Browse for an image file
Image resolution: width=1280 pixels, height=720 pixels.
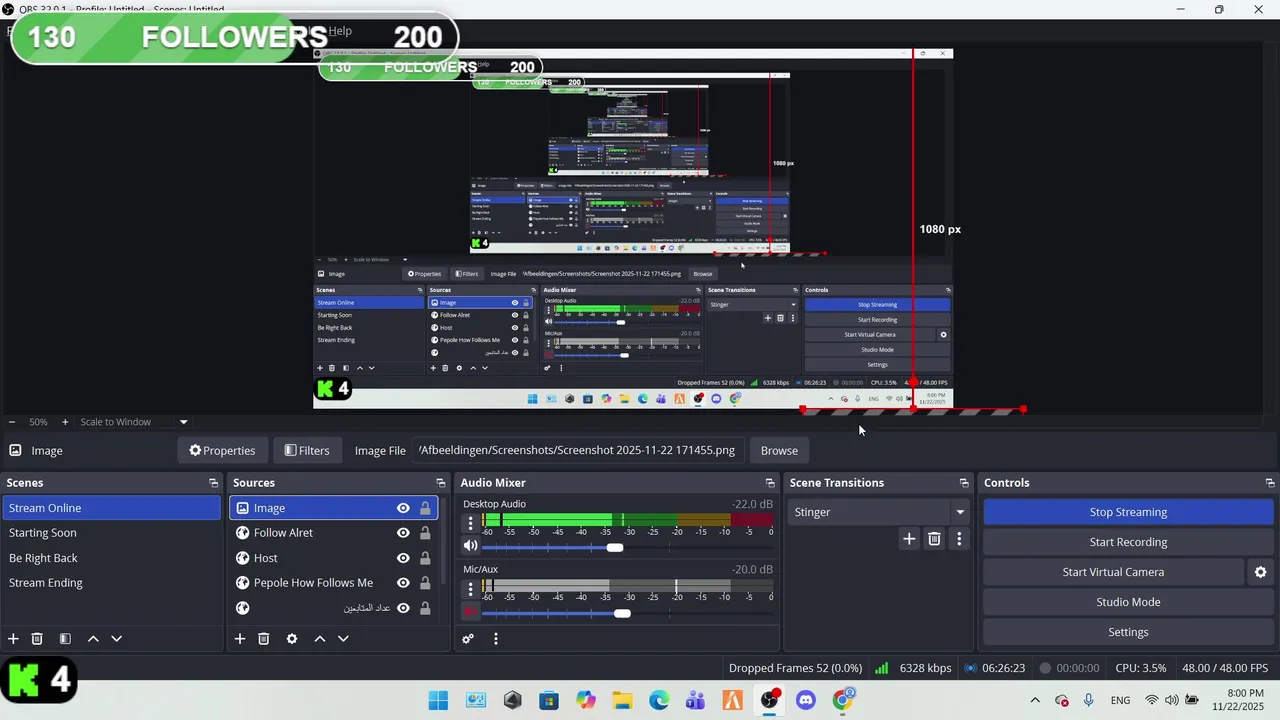coord(779,450)
